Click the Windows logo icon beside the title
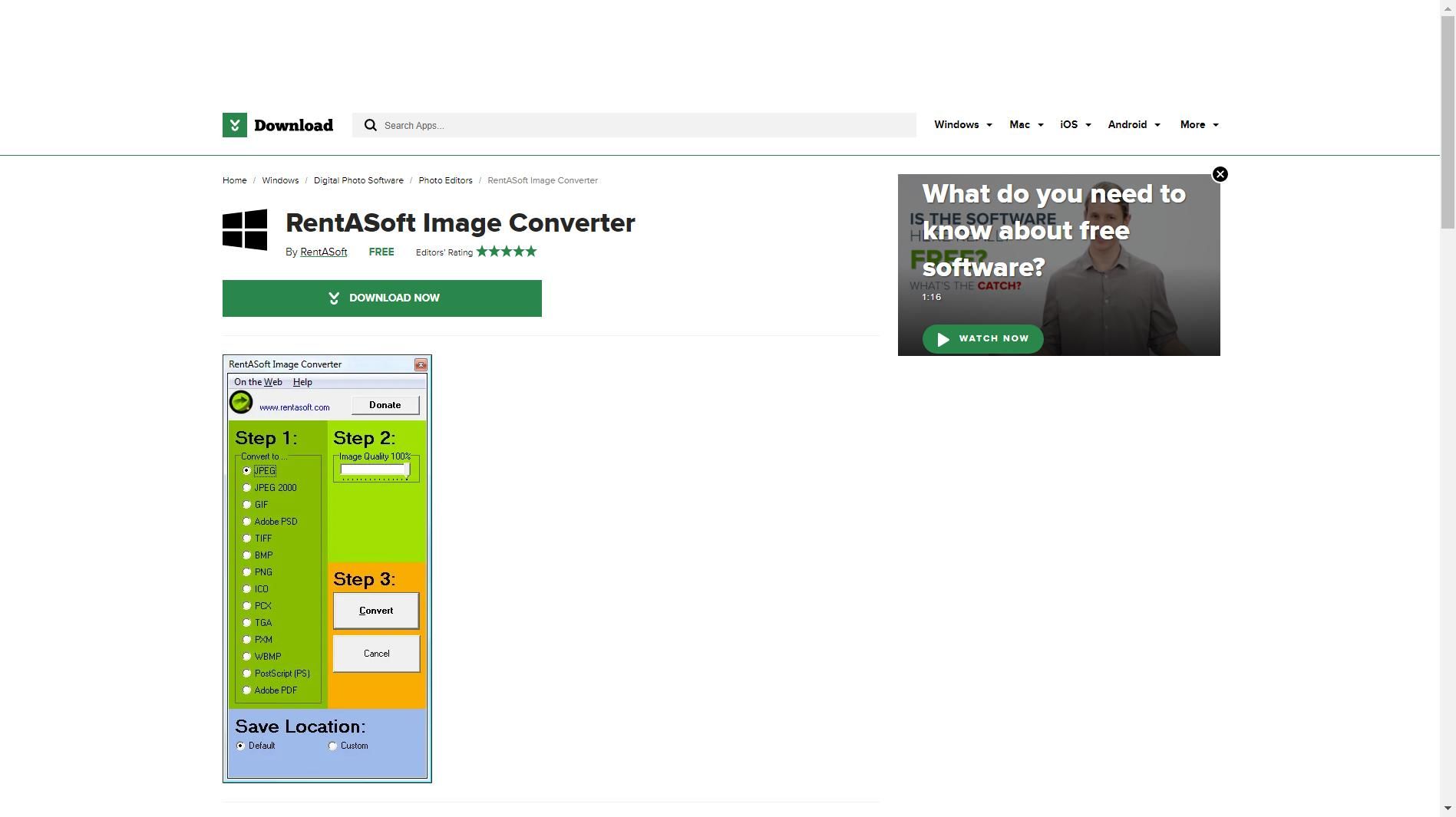Image resolution: width=1456 pixels, height=817 pixels. 245,229
